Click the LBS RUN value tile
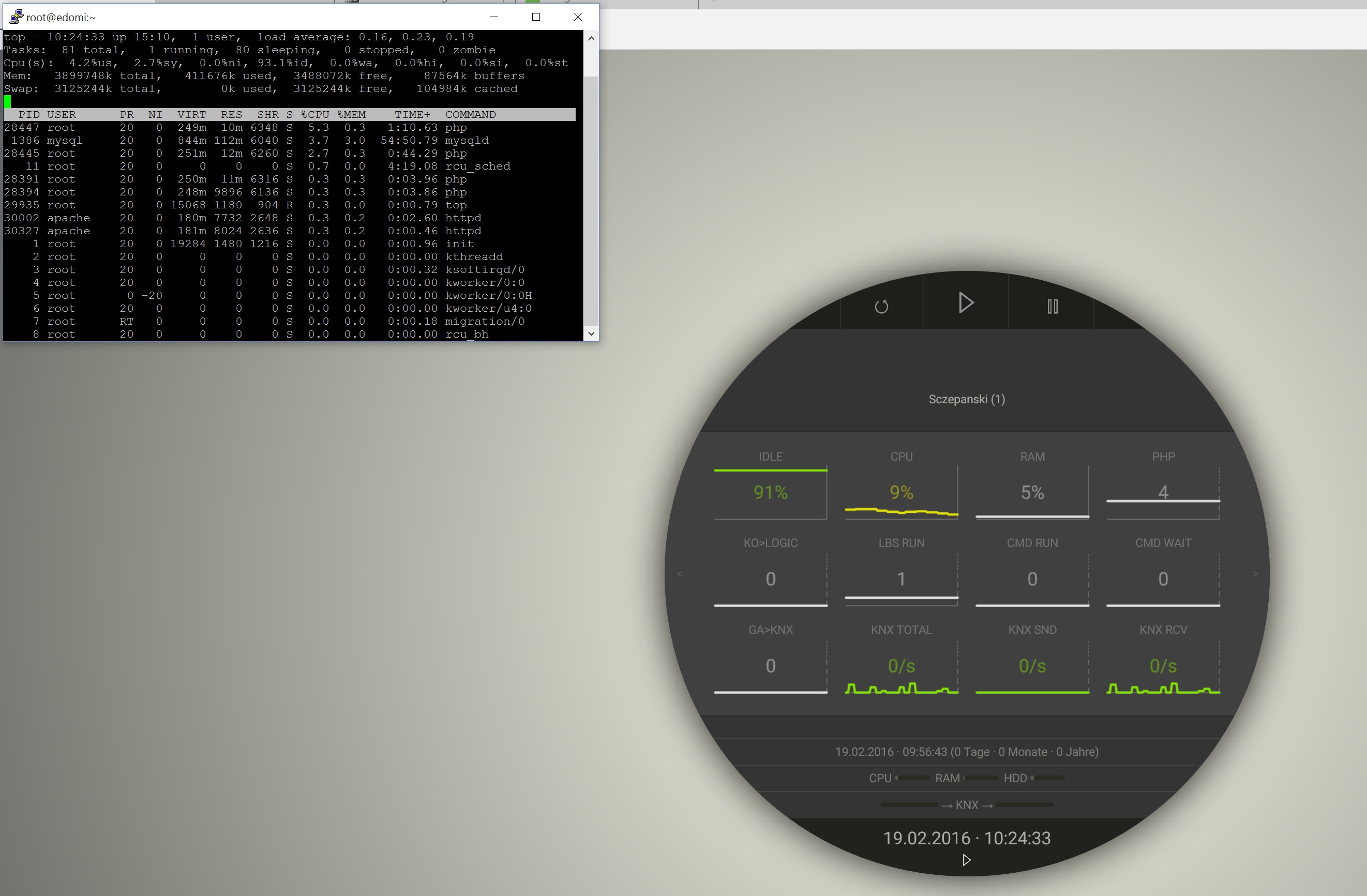The height and width of the screenshot is (896, 1367). (x=901, y=572)
